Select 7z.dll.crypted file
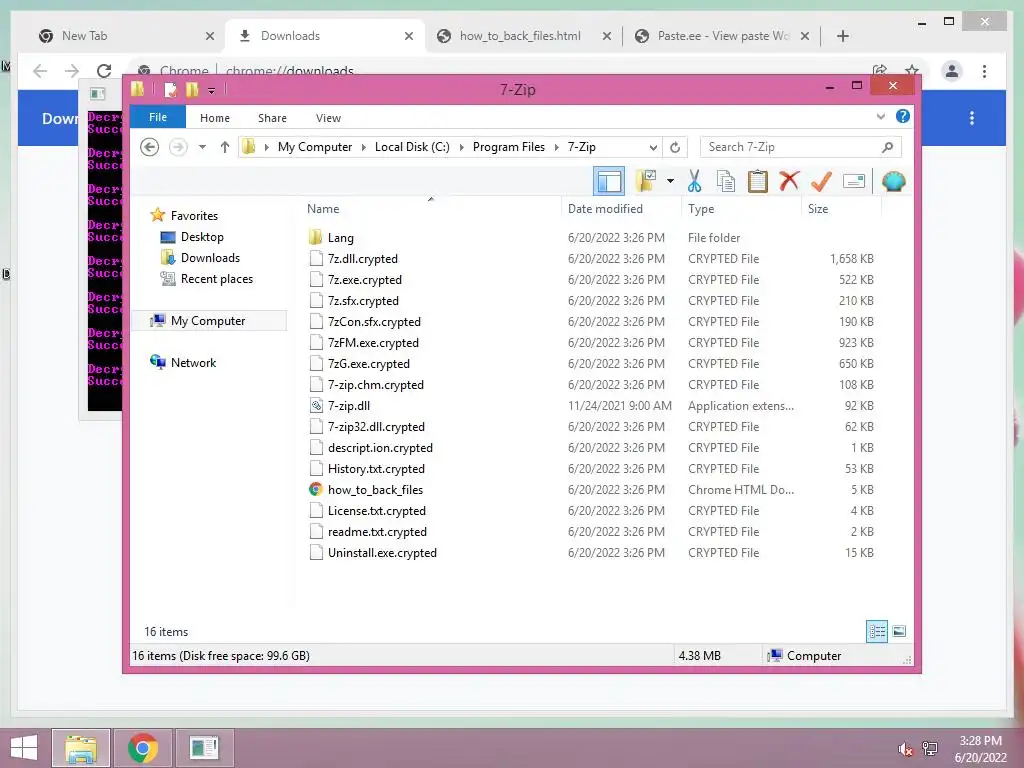The height and width of the screenshot is (768, 1024). (x=362, y=259)
